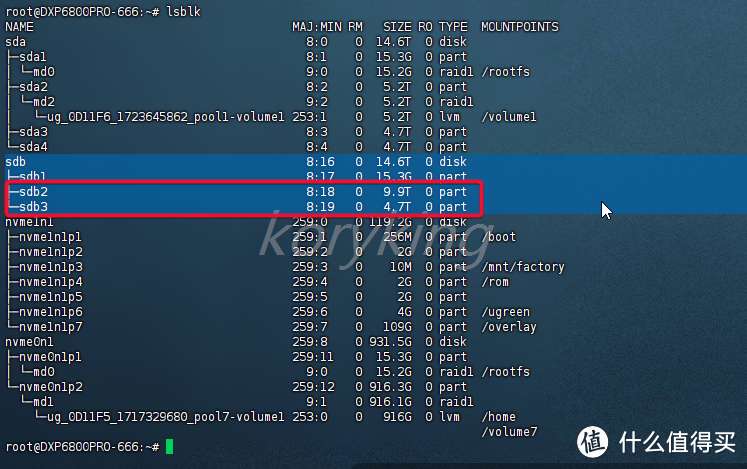Image resolution: width=747 pixels, height=469 pixels.
Task: Select the sdb2 partition name
Action: tap(33, 192)
